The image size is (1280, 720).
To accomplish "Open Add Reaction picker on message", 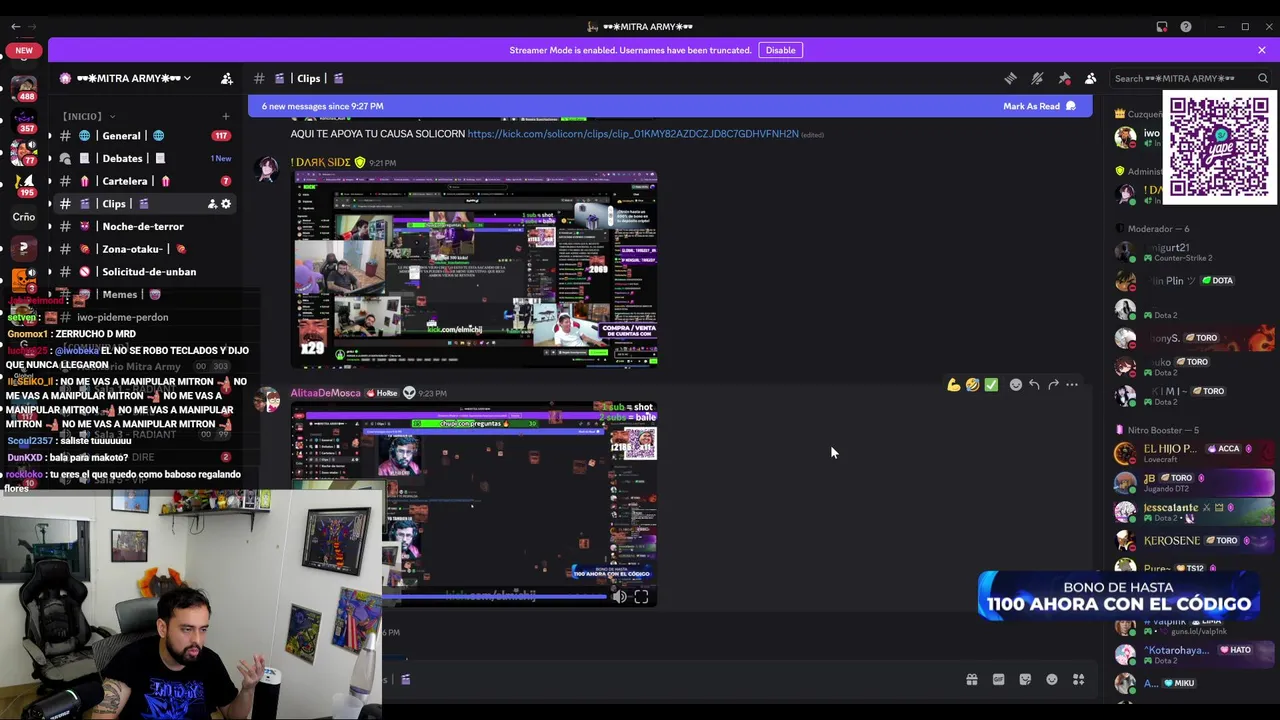I will [1016, 385].
